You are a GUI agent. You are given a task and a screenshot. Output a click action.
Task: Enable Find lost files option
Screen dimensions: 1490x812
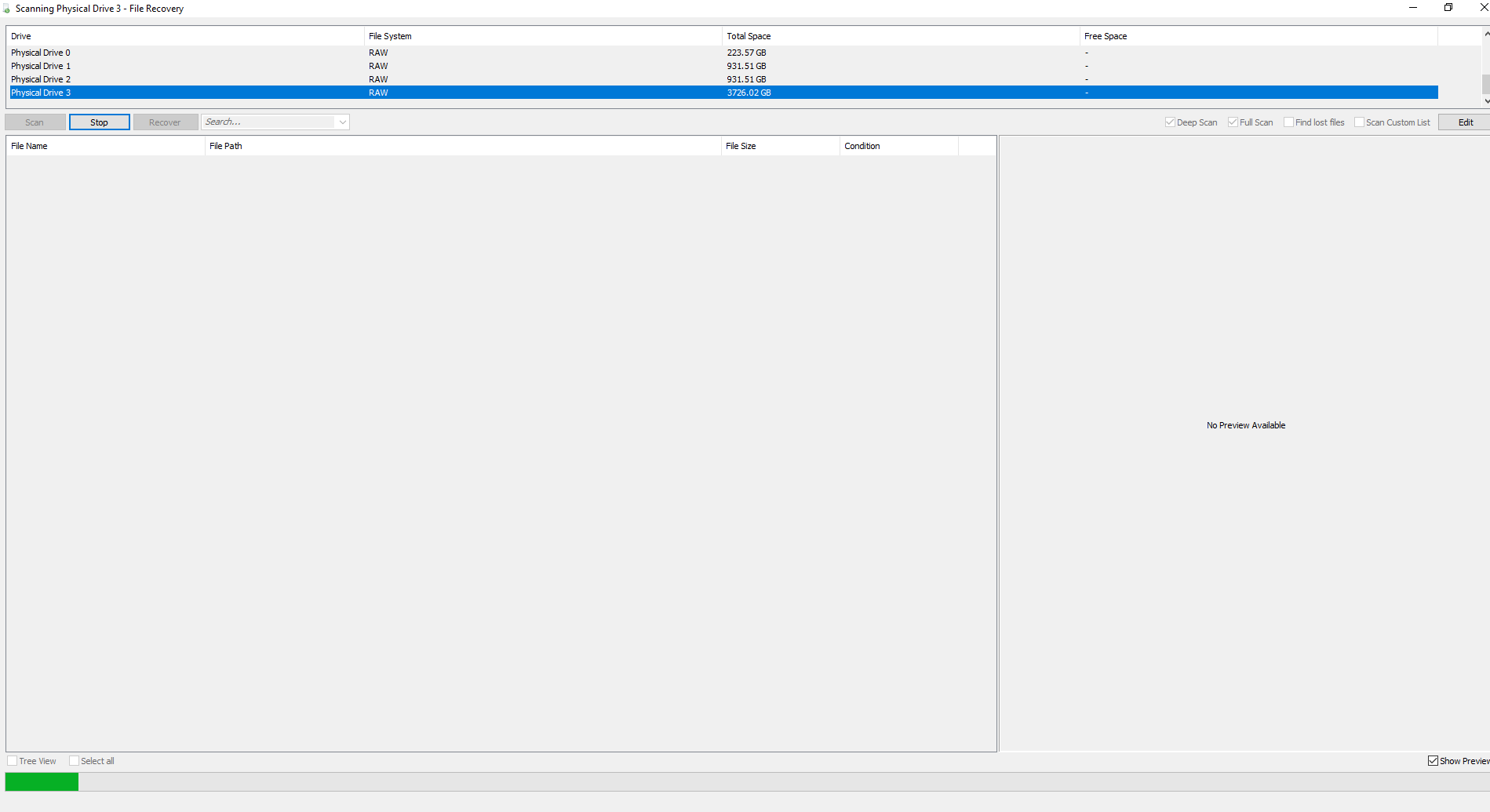pos(1288,122)
